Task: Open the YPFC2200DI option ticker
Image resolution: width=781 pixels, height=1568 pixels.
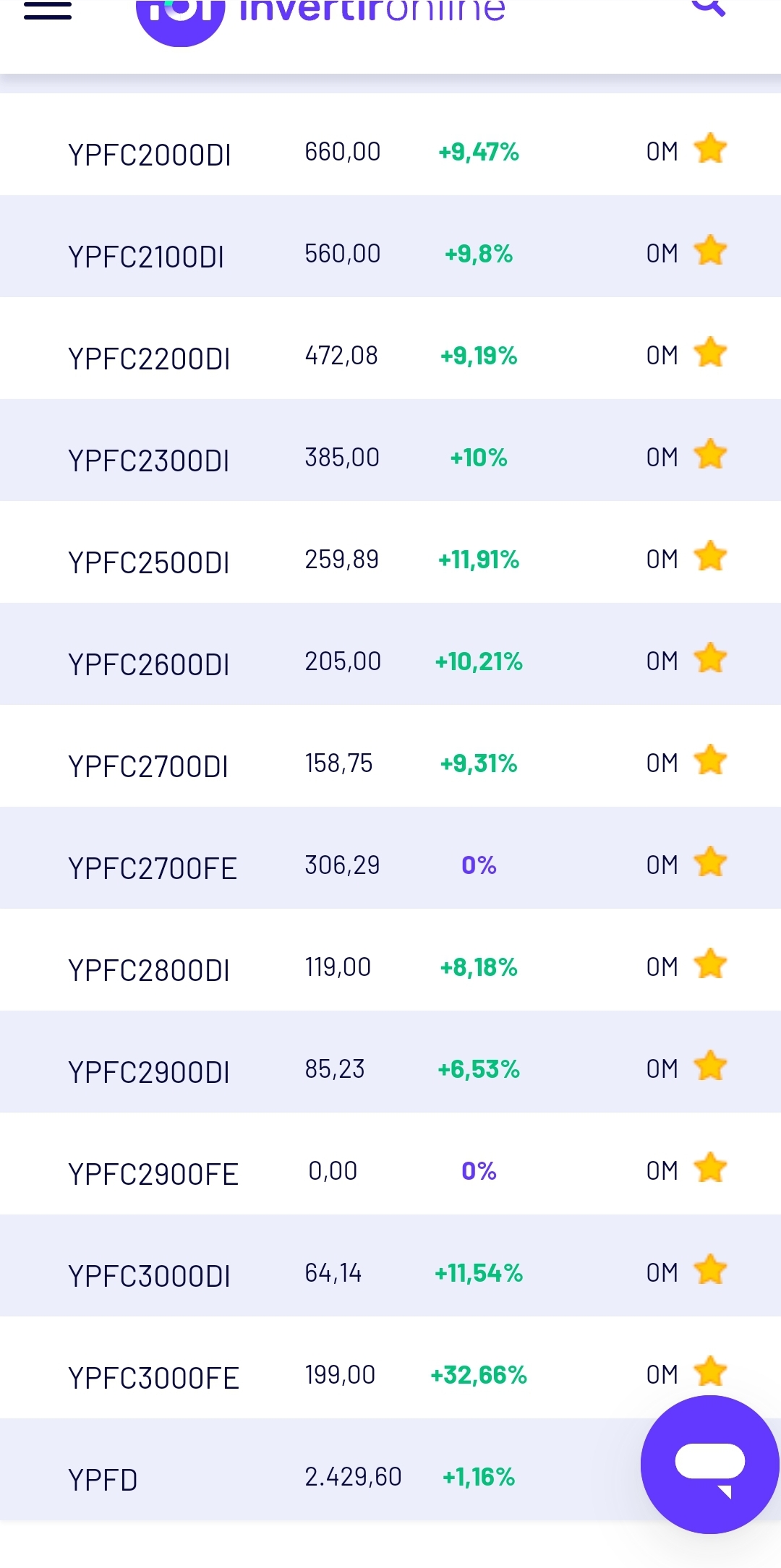Action: [149, 359]
